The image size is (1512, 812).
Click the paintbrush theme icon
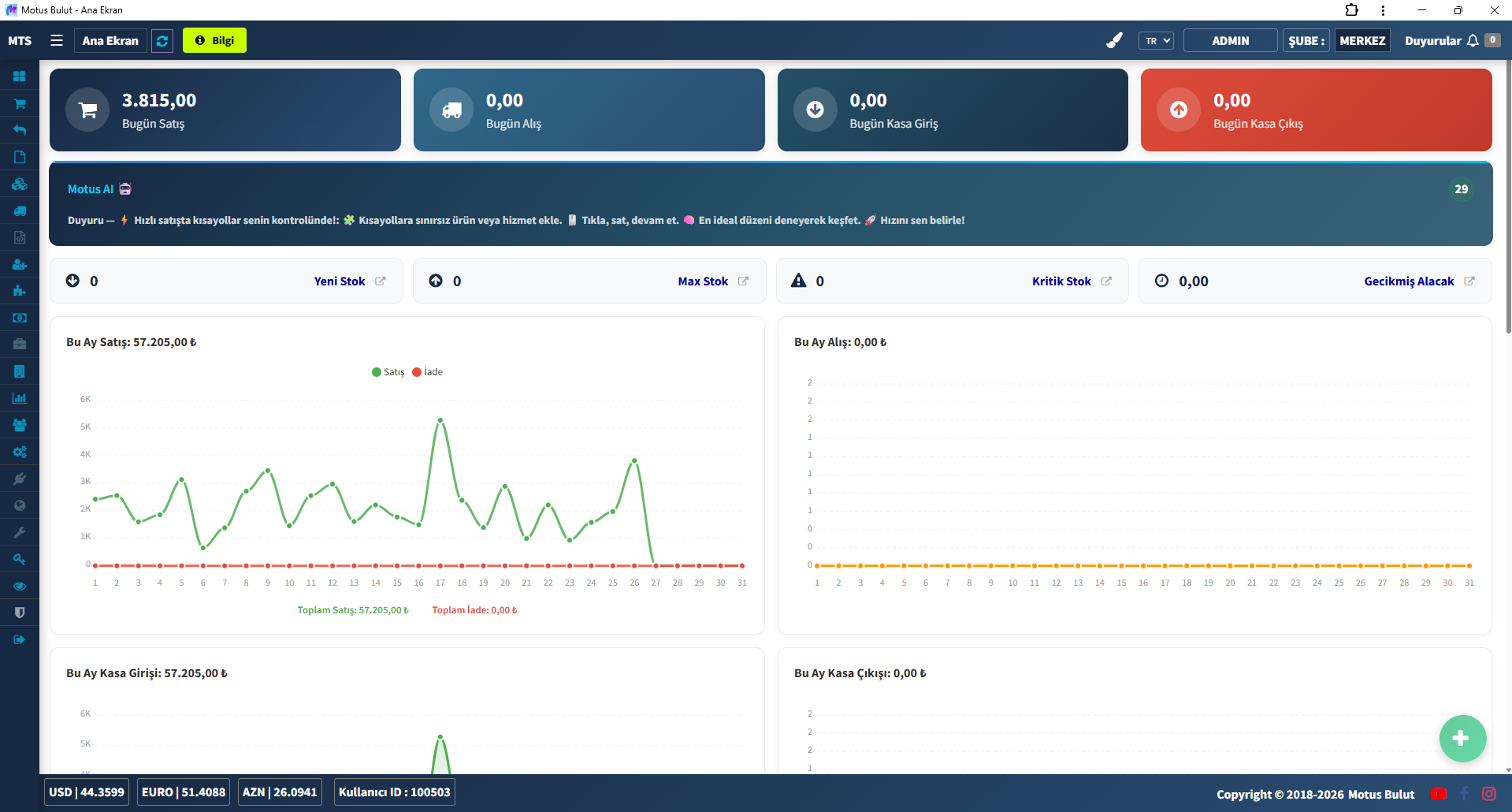1114,41
